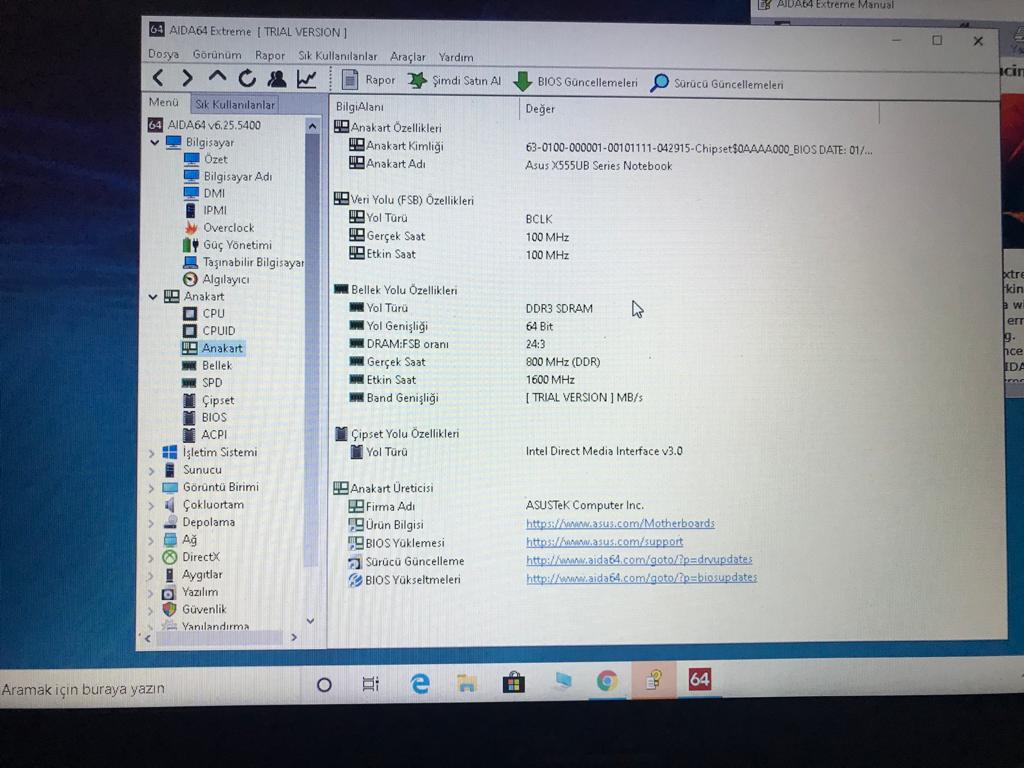This screenshot has width=1024, height=768.
Task: Open BIOS Güncellemeleri from the toolbar
Action: [575, 82]
